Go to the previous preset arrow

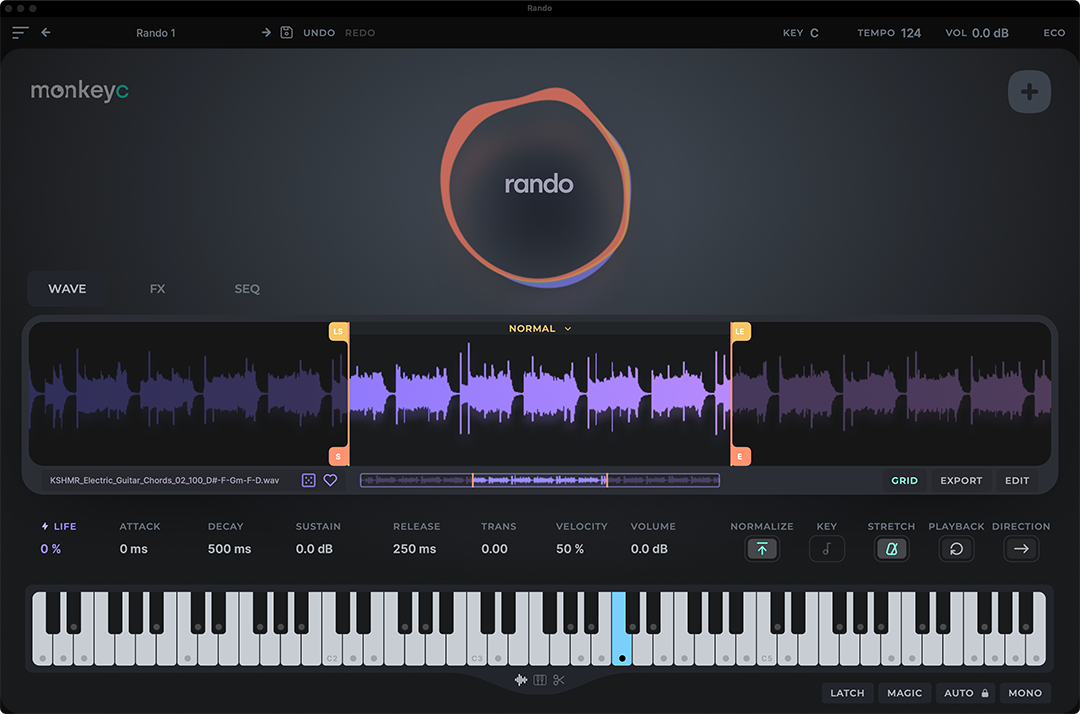pos(46,33)
